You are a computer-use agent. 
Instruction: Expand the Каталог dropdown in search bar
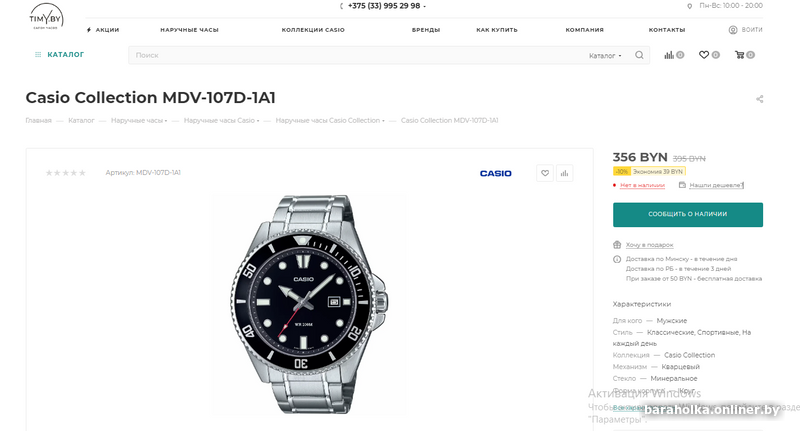(605, 56)
